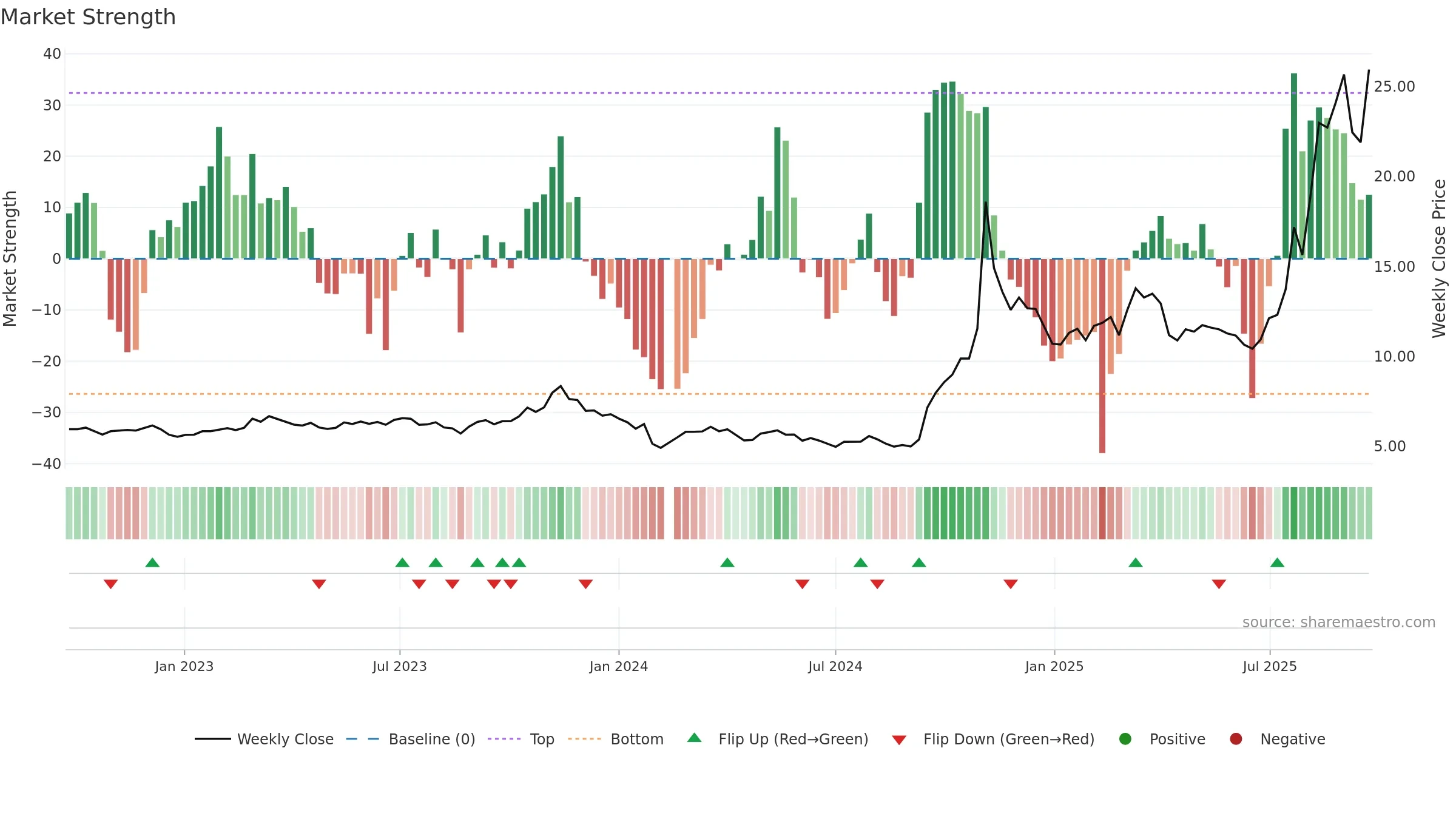
Task: Click the deepest red bar reaching below -35
Action: coord(1102,356)
